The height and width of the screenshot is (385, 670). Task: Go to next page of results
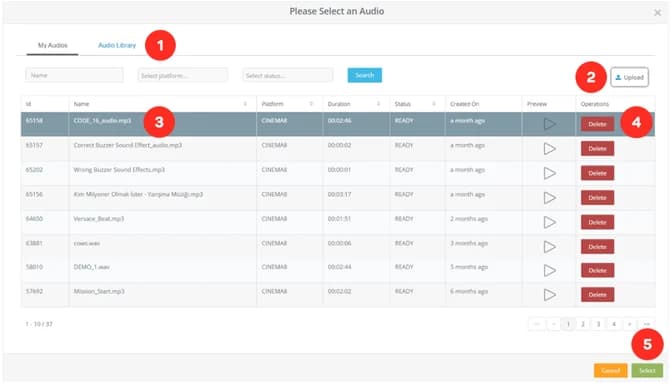click(629, 324)
